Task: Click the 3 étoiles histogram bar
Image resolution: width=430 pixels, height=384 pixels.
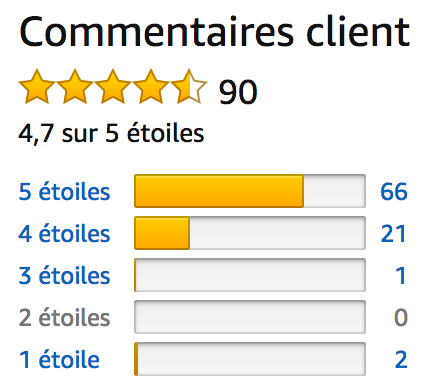Action: [250, 275]
